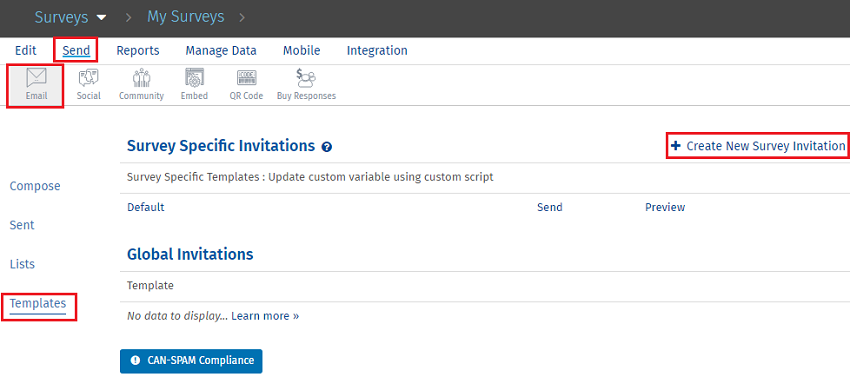The height and width of the screenshot is (377, 850).
Task: Open the Manage Data tab
Action: 221,50
